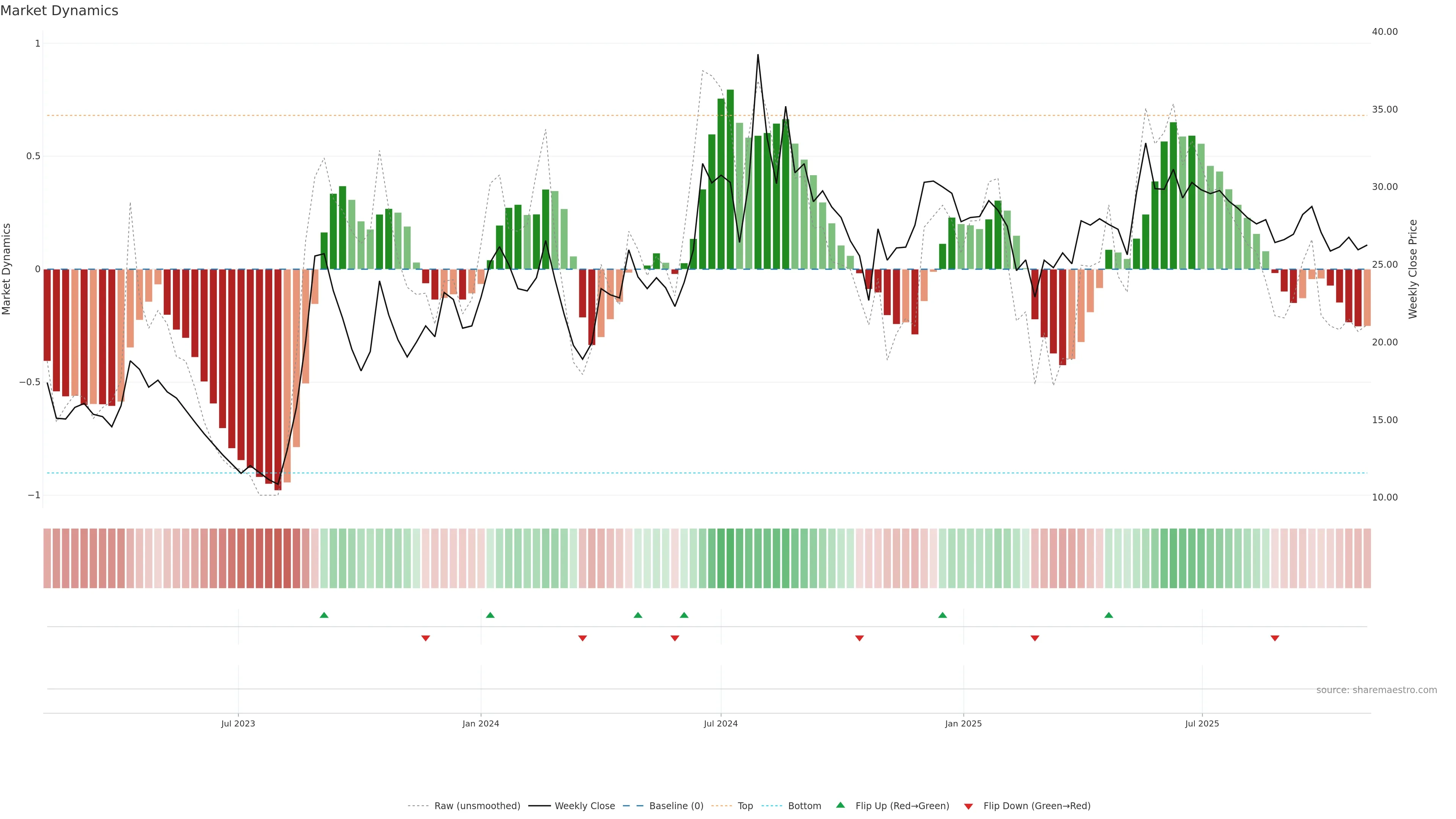The image size is (1456, 819).
Task: Click the last green Flip Up marker
Action: (1108, 615)
